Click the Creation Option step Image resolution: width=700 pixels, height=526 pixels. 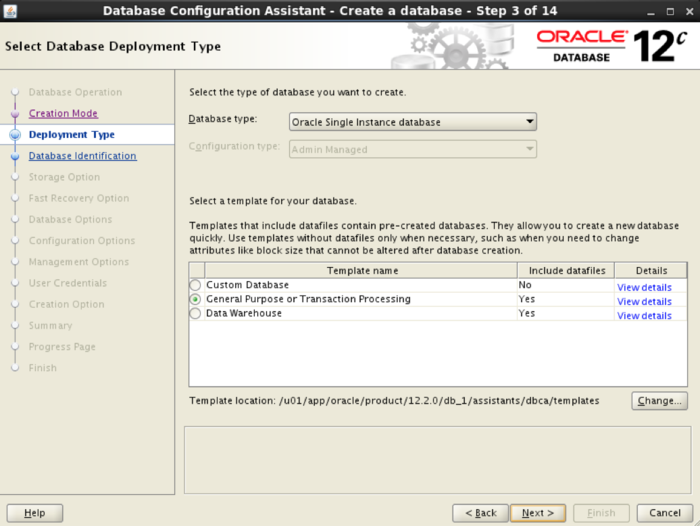[67, 305]
